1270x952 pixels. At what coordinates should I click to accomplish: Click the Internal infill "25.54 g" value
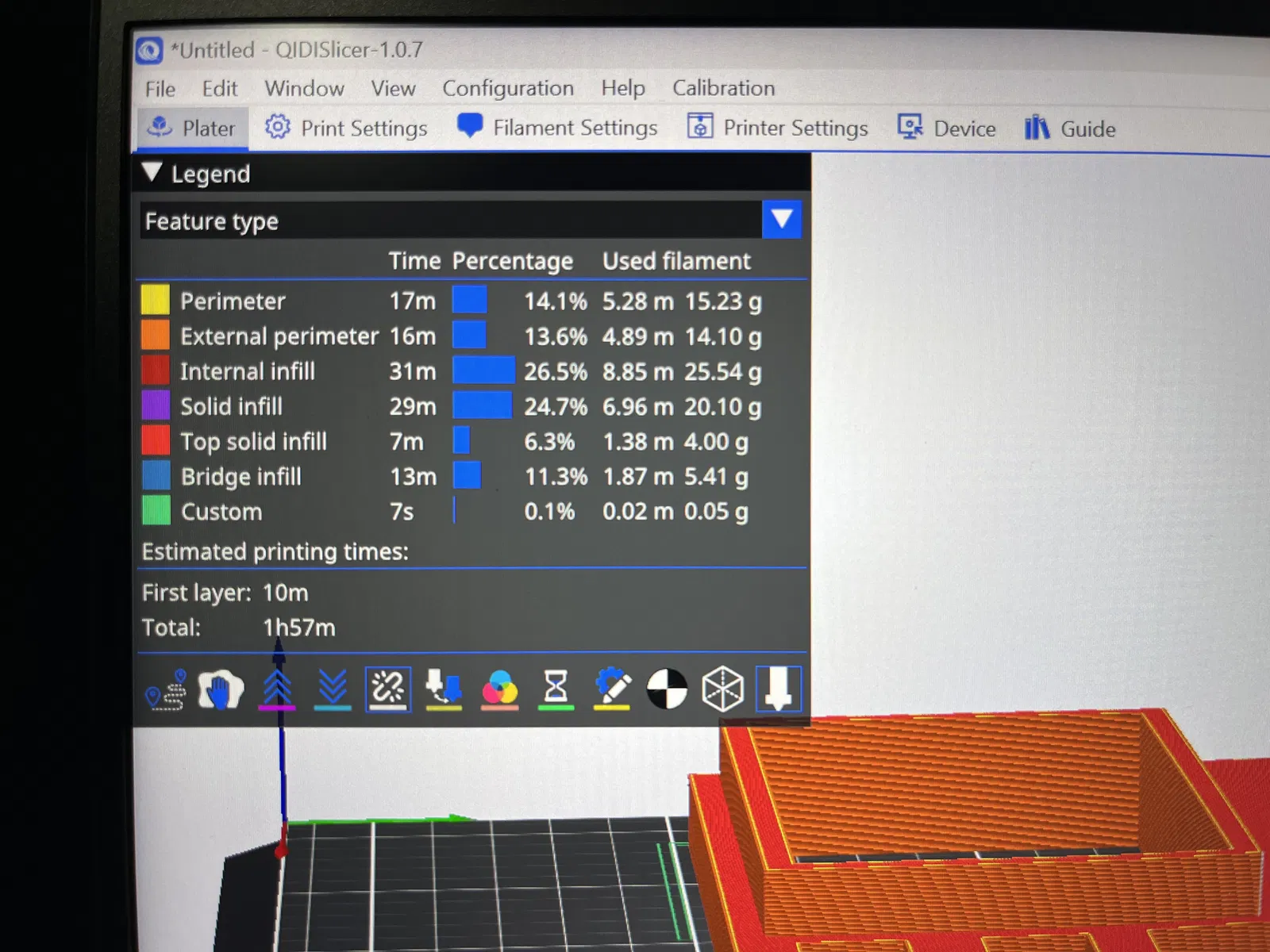(x=723, y=371)
